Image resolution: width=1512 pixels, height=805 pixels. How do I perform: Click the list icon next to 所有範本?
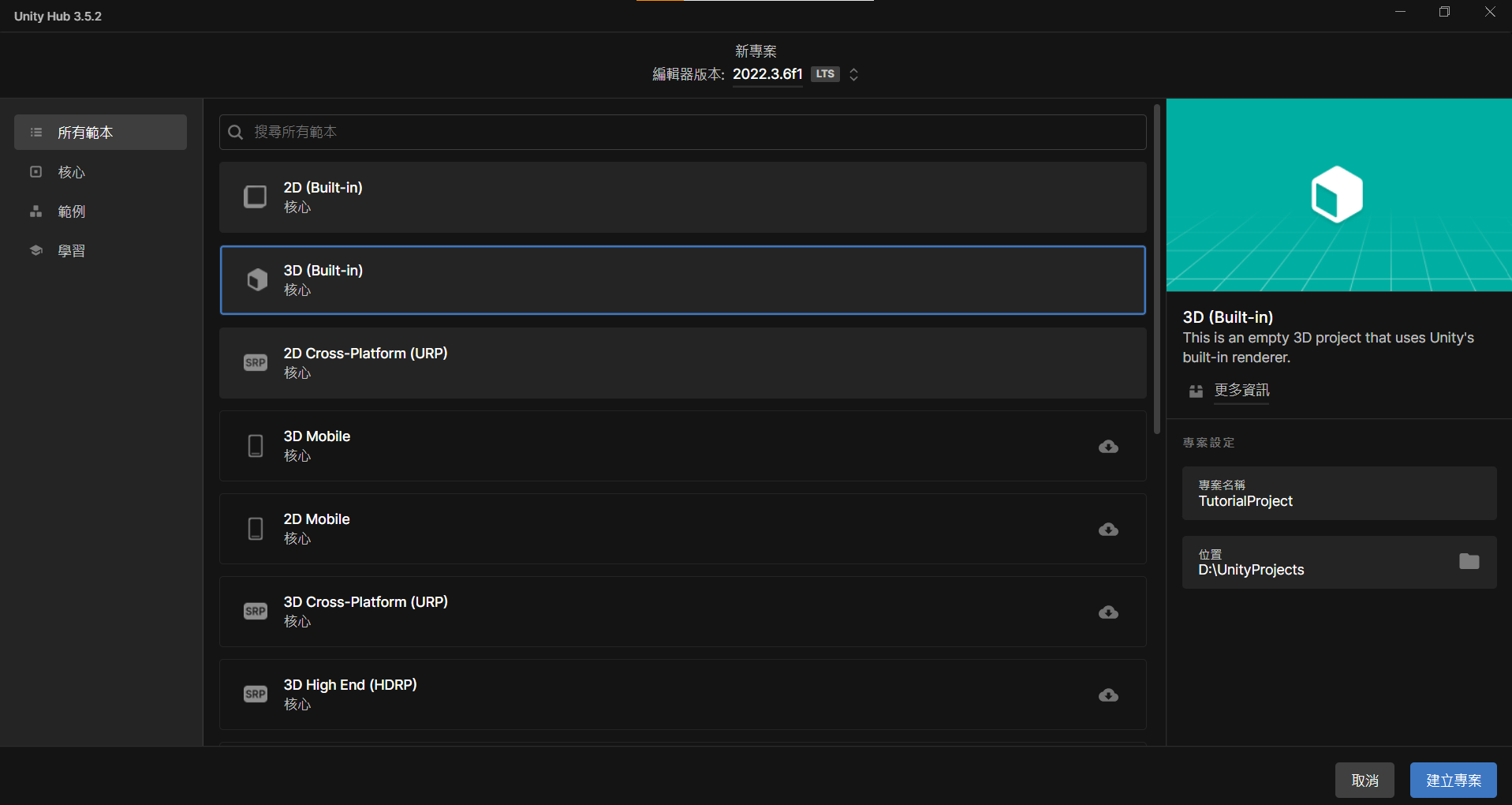(36, 133)
